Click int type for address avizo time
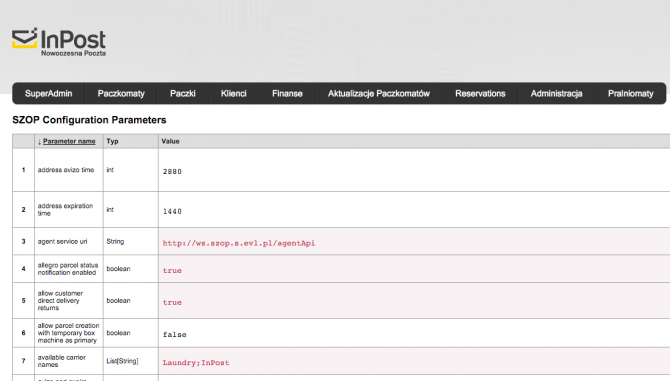Viewport: 670px width, 381px height. [x=110, y=170]
